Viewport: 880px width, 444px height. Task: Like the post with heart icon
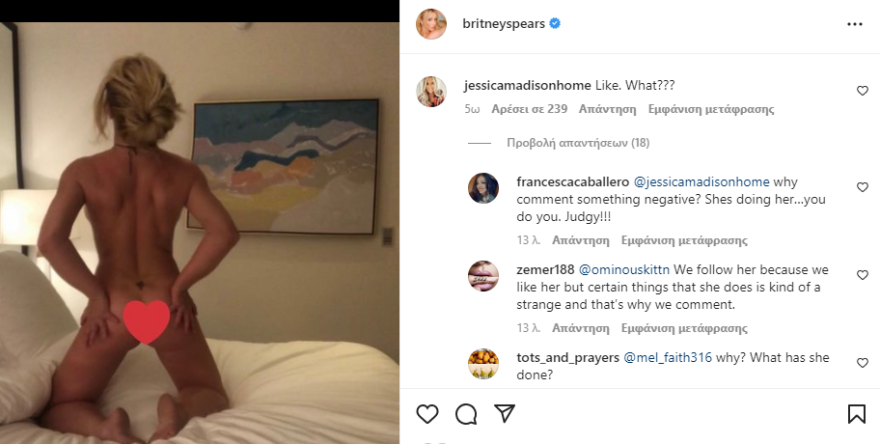click(x=427, y=414)
